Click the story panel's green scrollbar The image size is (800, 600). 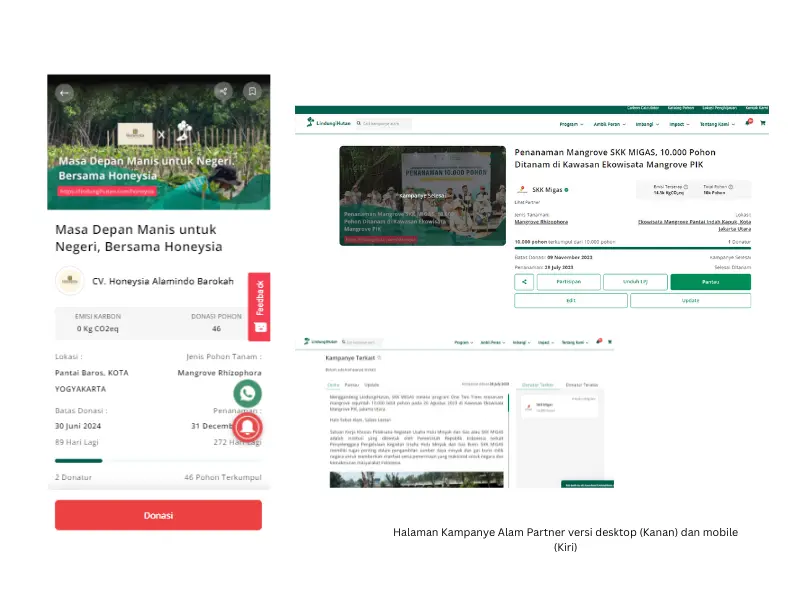click(x=508, y=402)
